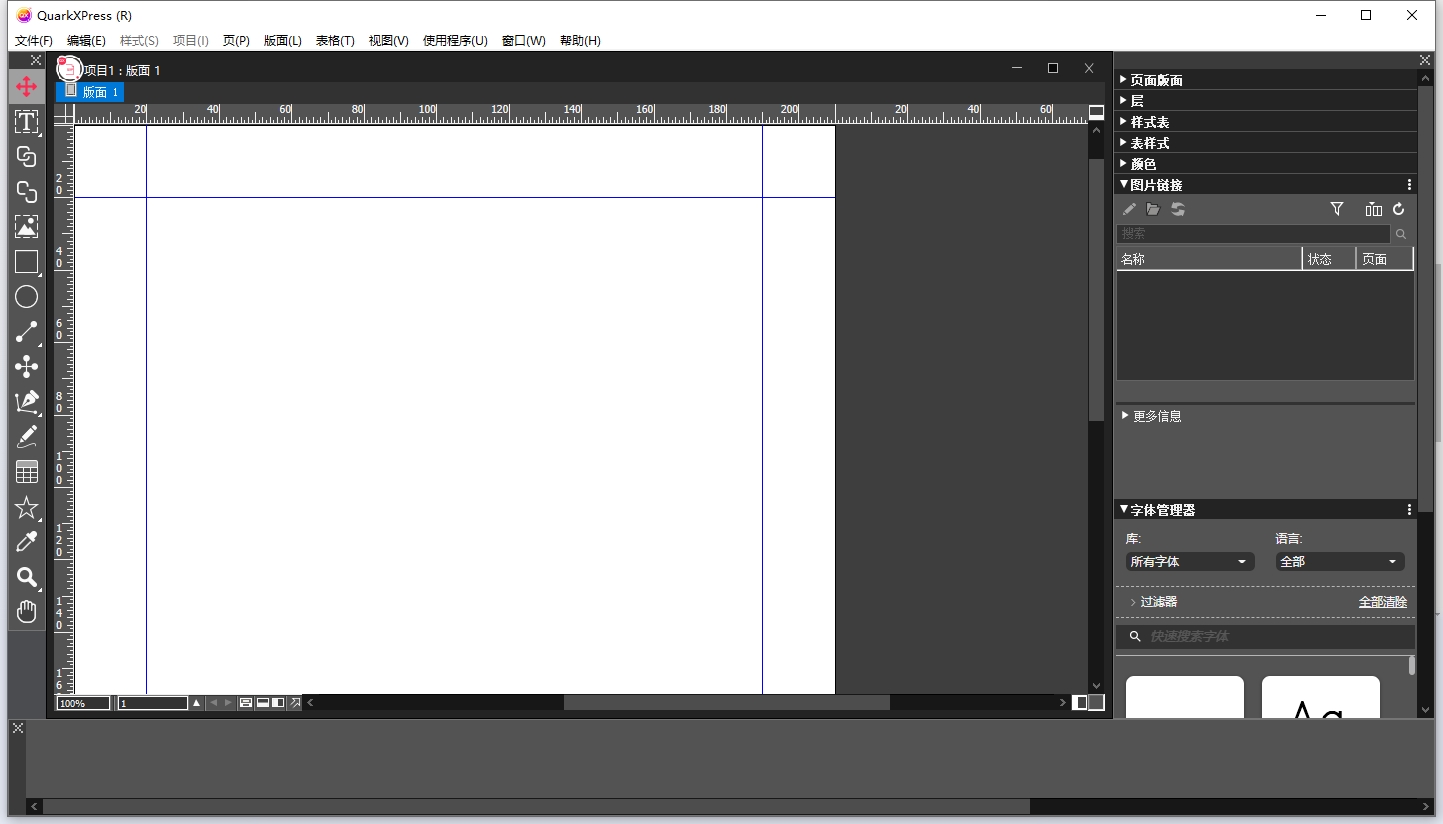Click the update links sync icon
Viewport: 1443px width, 824px height.
[1178, 209]
